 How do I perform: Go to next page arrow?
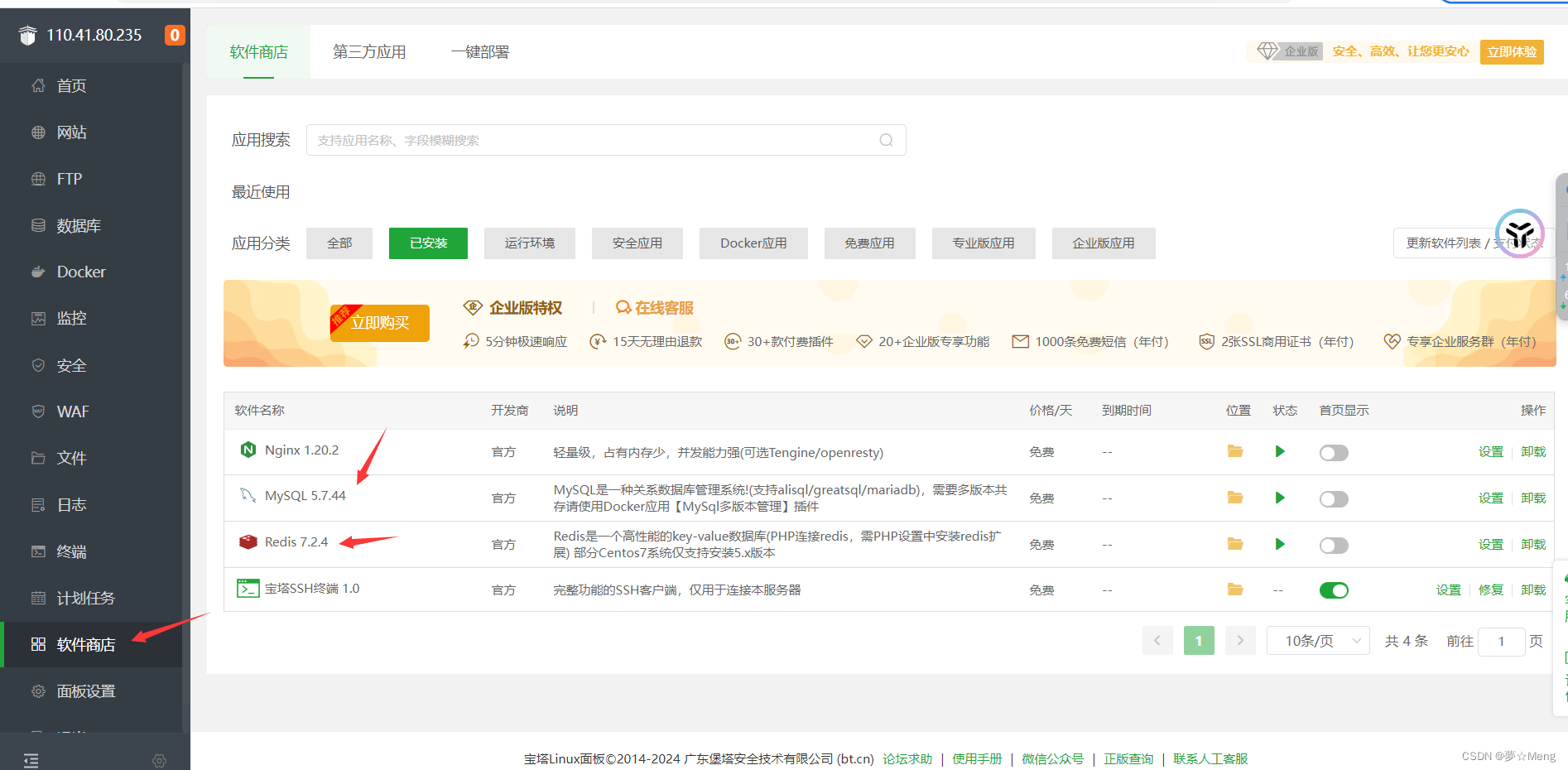point(1240,641)
